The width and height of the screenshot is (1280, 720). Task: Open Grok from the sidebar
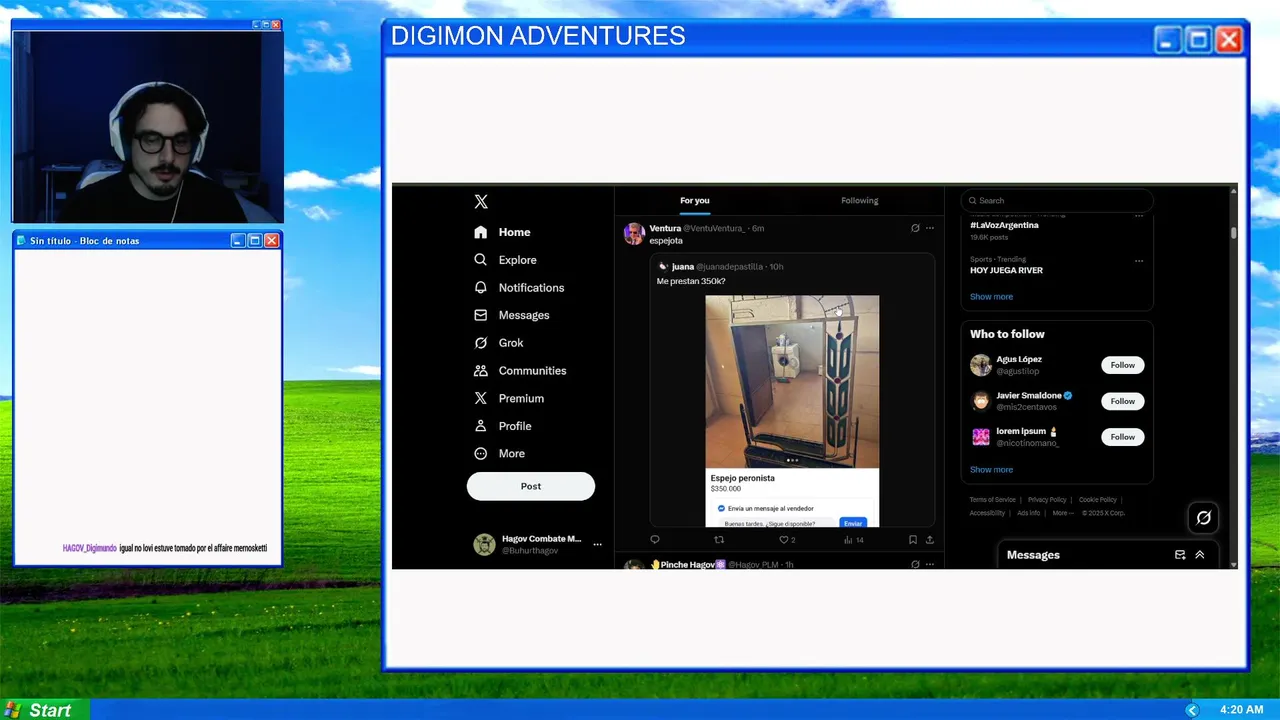pyautogui.click(x=499, y=343)
